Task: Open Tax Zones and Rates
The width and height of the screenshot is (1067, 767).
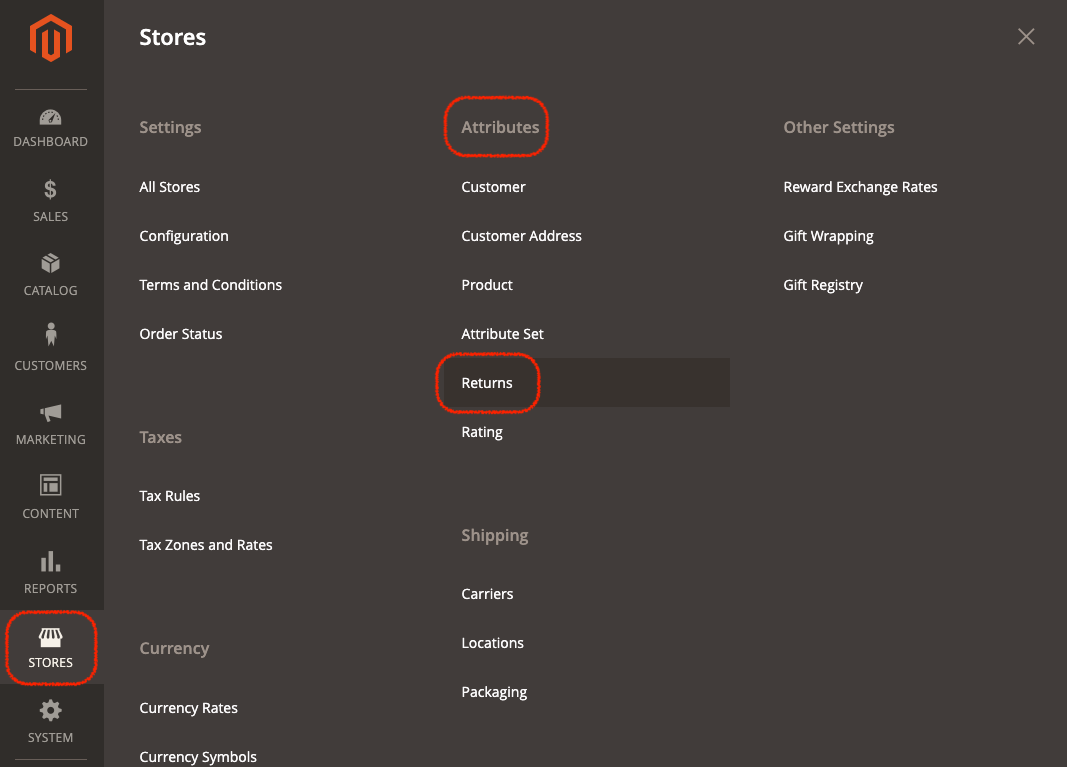Action: pos(206,545)
